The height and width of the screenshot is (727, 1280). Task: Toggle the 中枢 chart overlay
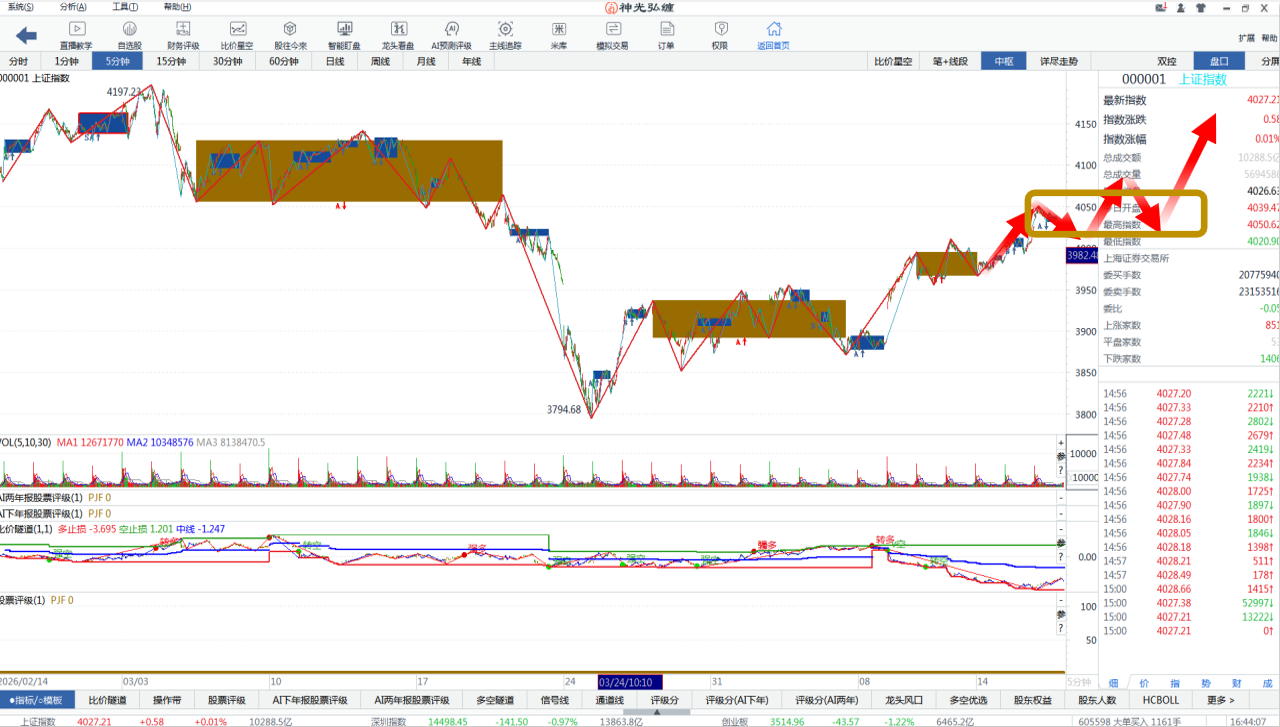1003,61
